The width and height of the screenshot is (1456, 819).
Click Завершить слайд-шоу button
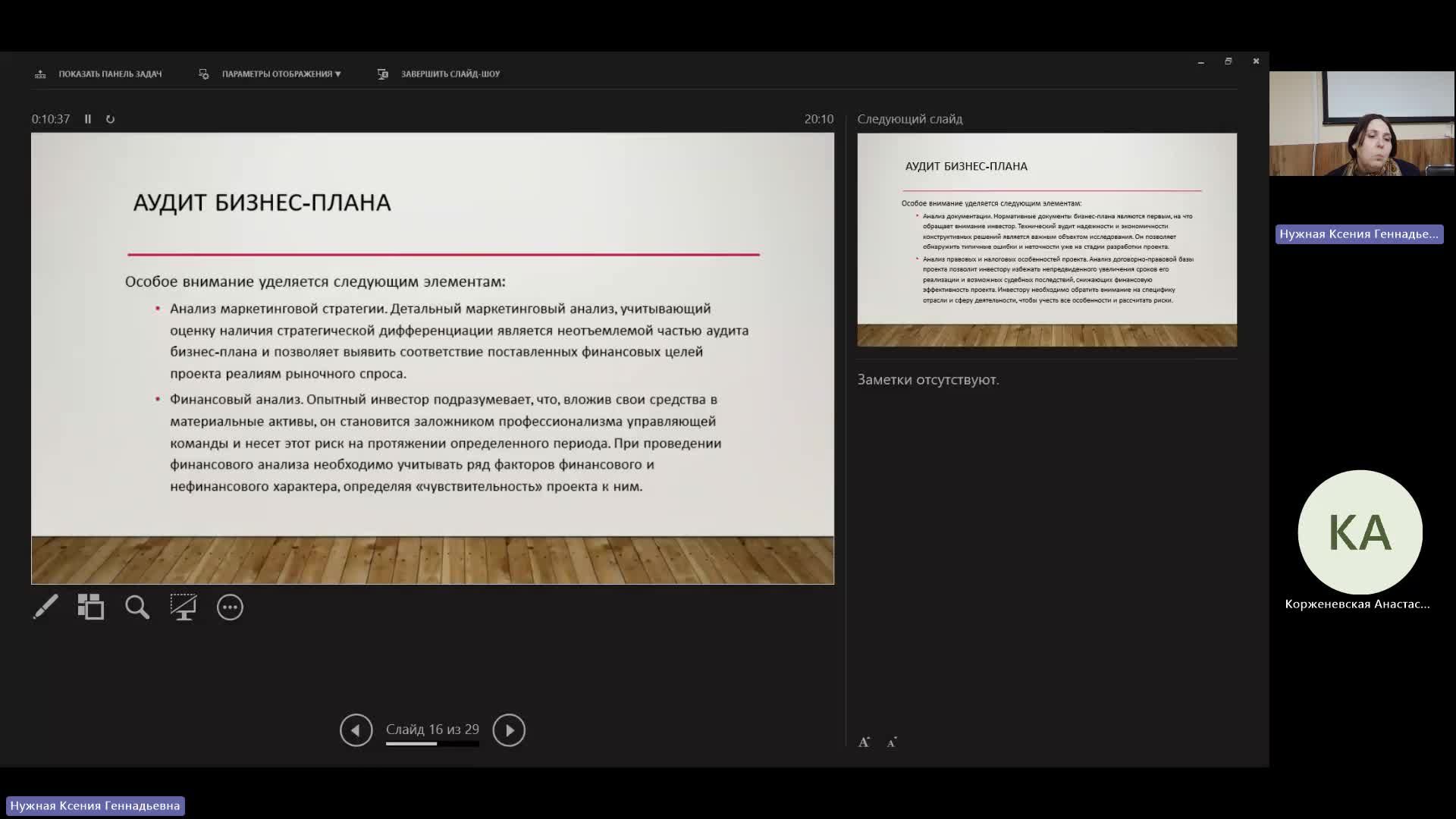[x=450, y=74]
